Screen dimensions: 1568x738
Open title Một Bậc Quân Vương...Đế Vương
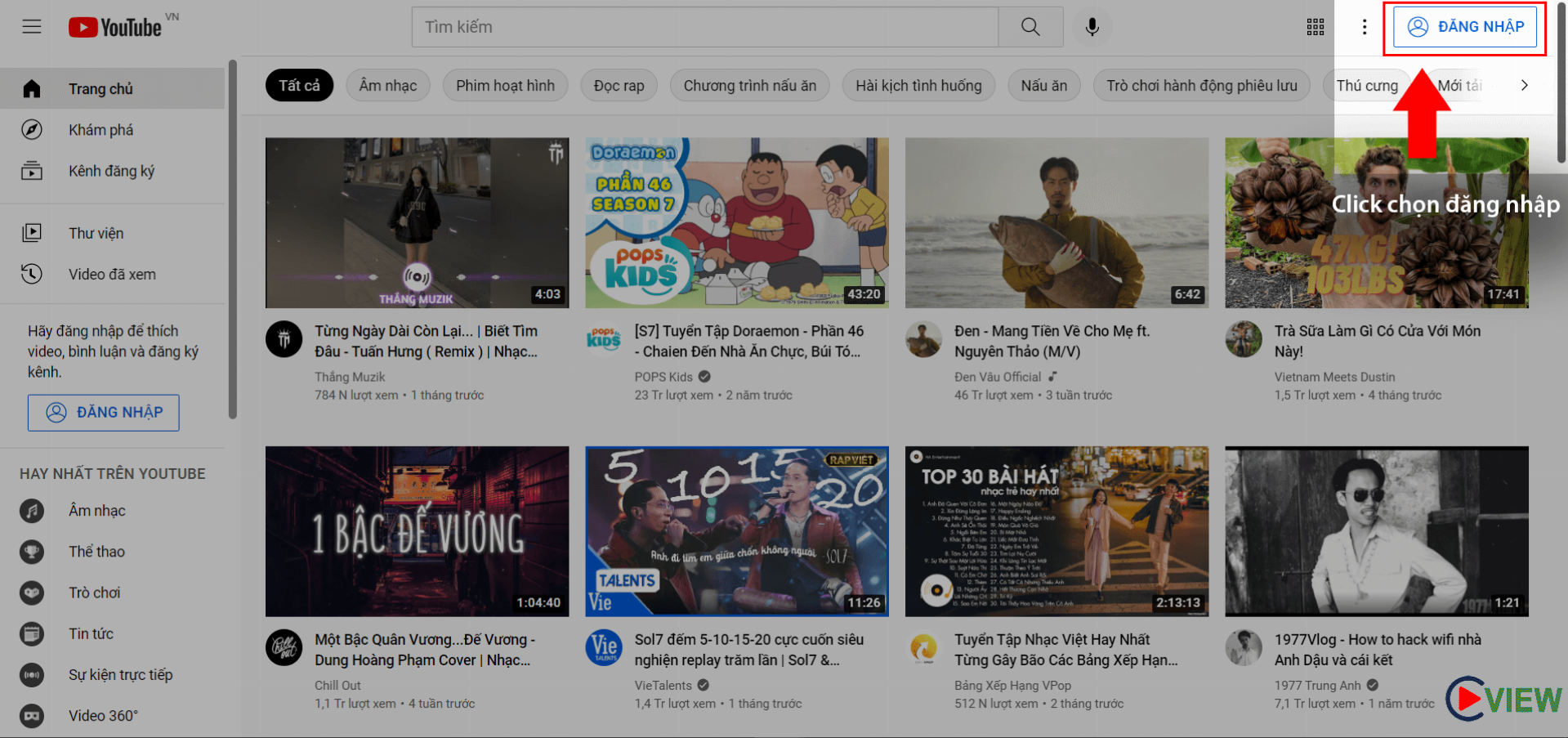pyautogui.click(x=425, y=650)
